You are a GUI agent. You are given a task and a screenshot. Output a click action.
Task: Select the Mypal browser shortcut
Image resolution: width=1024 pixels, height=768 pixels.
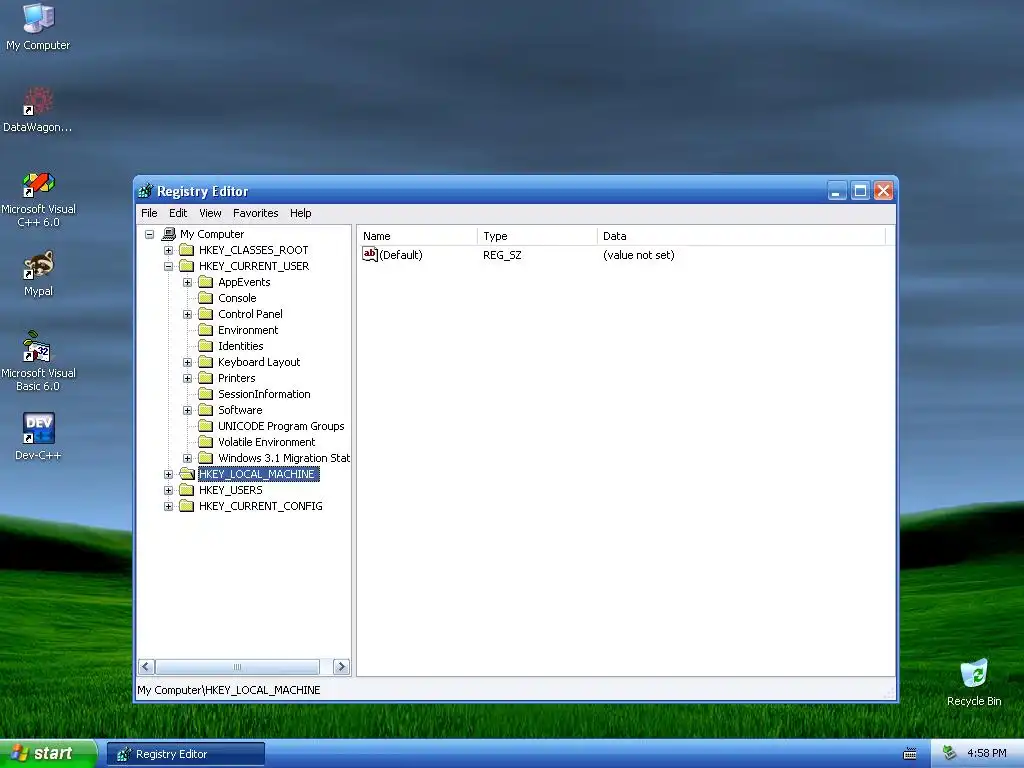38,274
